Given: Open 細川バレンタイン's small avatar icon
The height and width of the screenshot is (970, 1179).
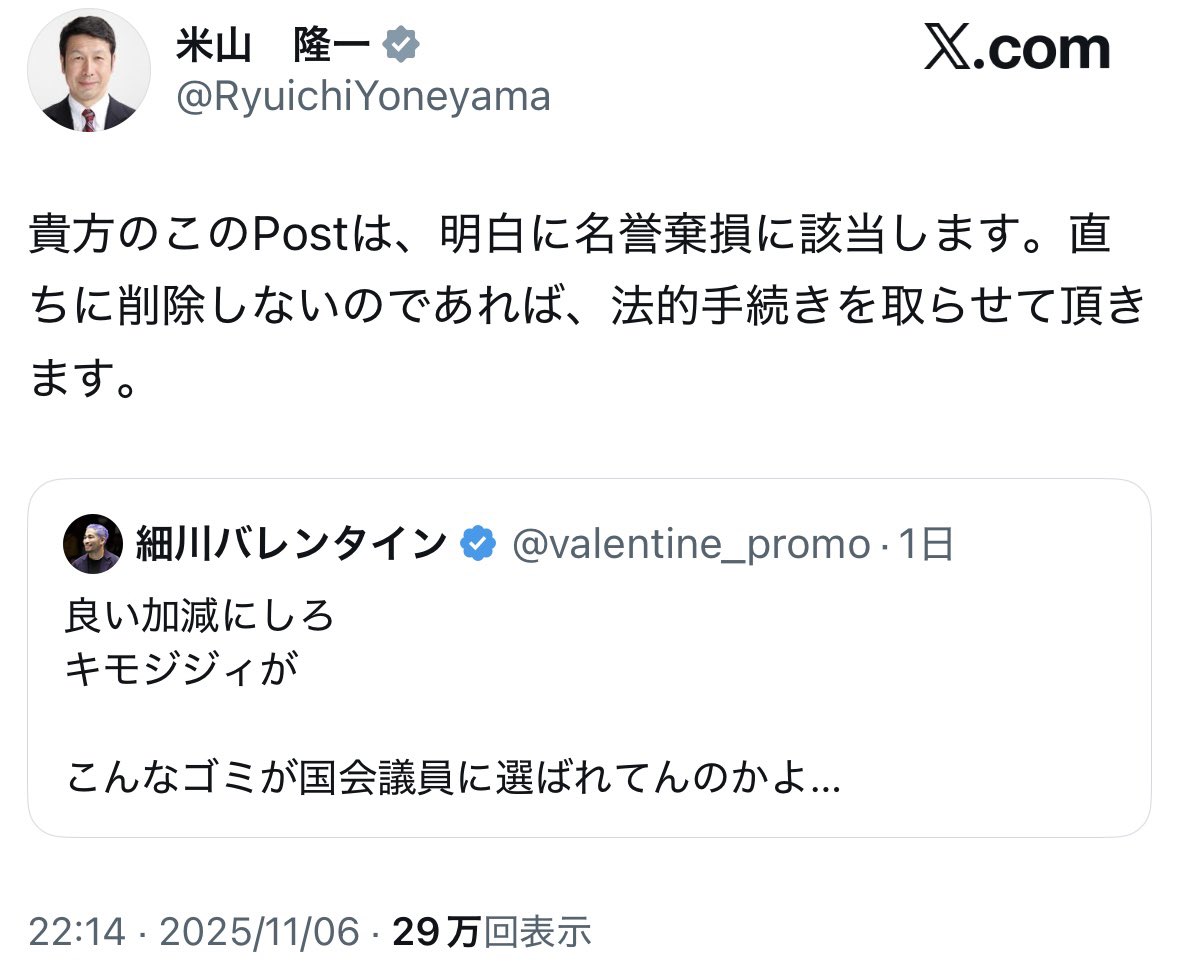Looking at the screenshot, I should [92, 545].
